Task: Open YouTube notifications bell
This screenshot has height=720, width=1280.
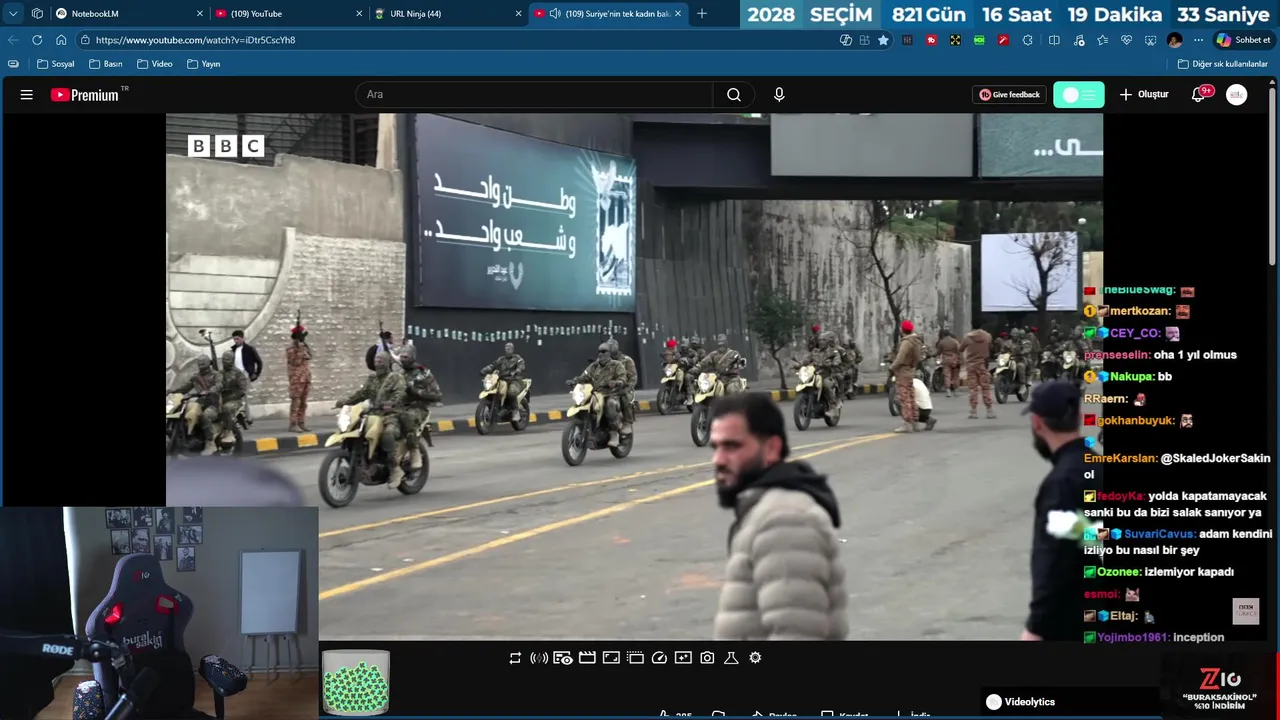Action: [1198, 95]
